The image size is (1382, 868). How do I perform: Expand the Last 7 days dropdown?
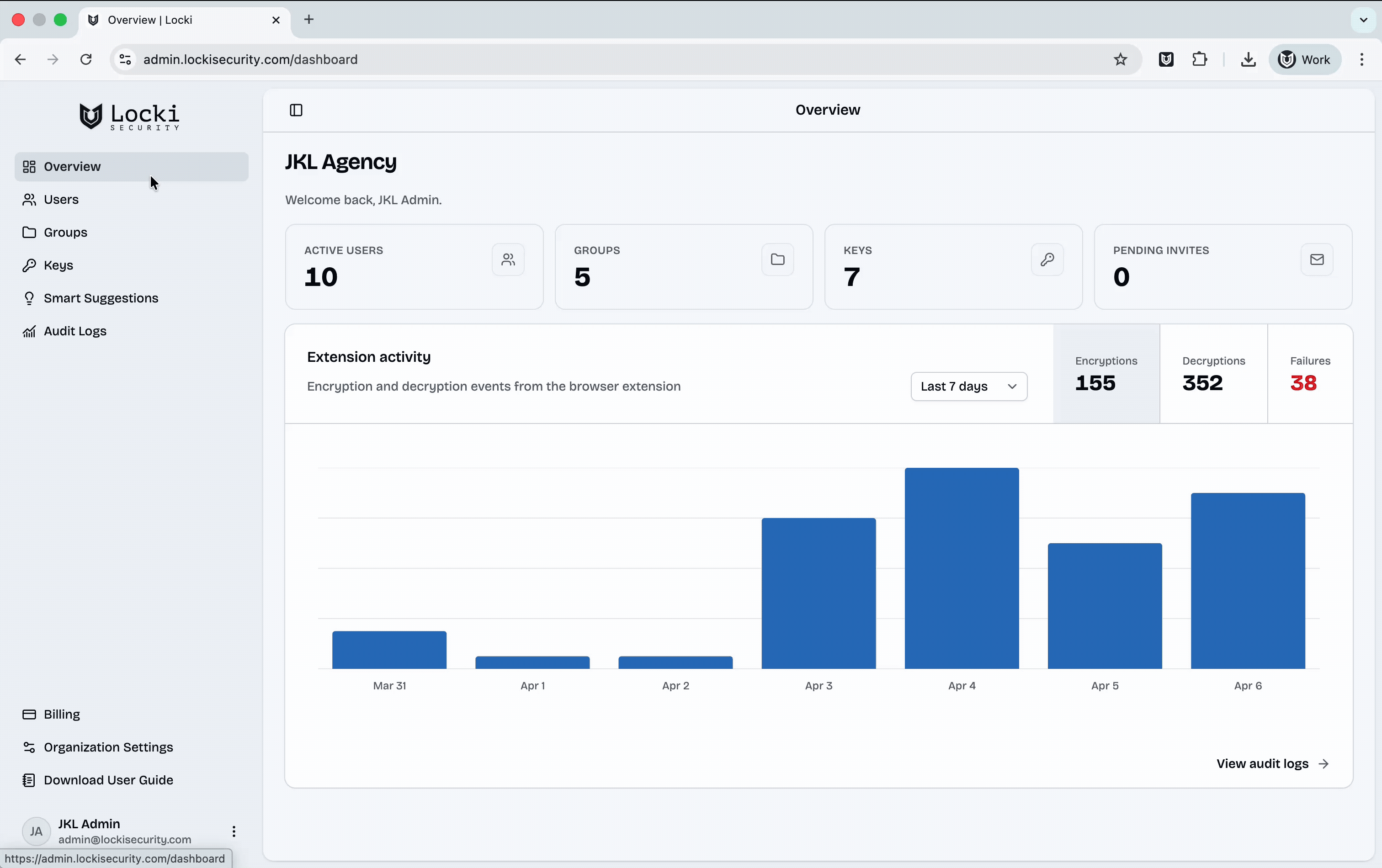968,386
